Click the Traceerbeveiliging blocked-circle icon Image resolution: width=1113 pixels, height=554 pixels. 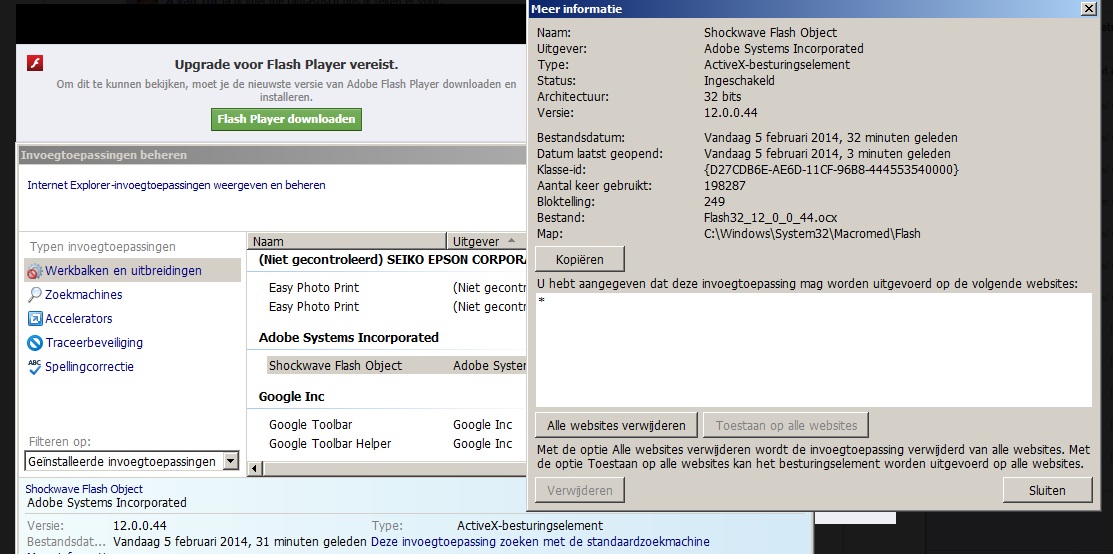point(35,343)
